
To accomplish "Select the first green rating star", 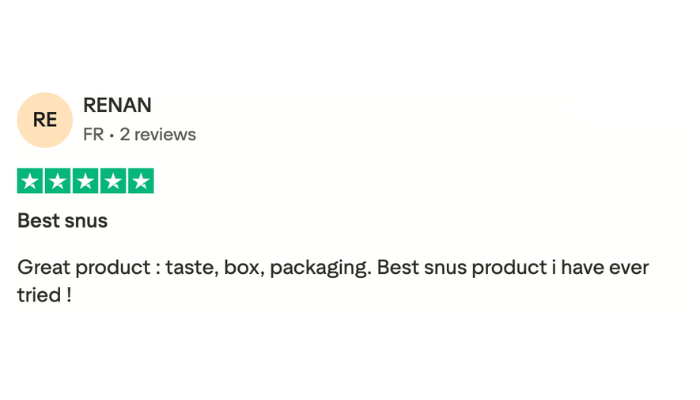I will click(x=30, y=181).
